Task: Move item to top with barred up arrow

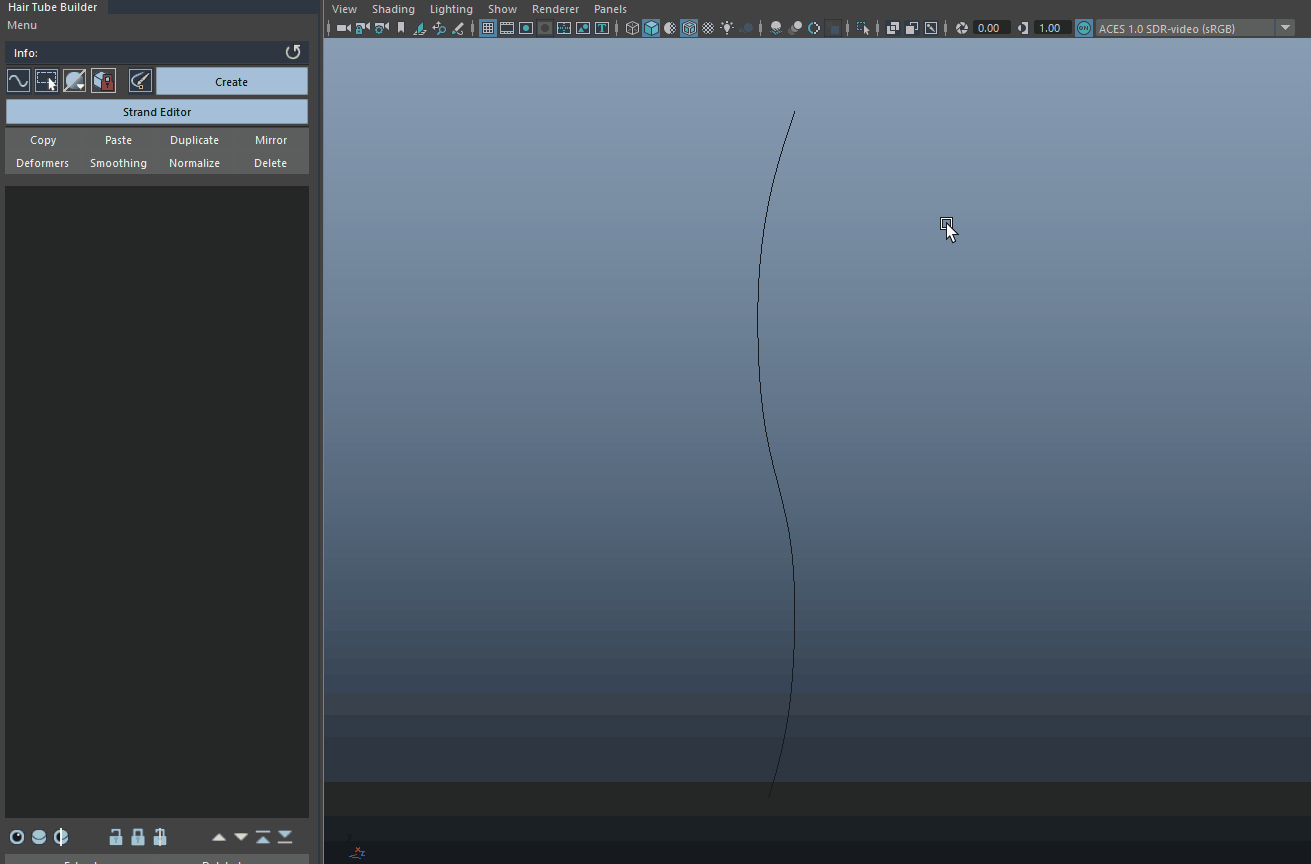Action: [x=263, y=837]
